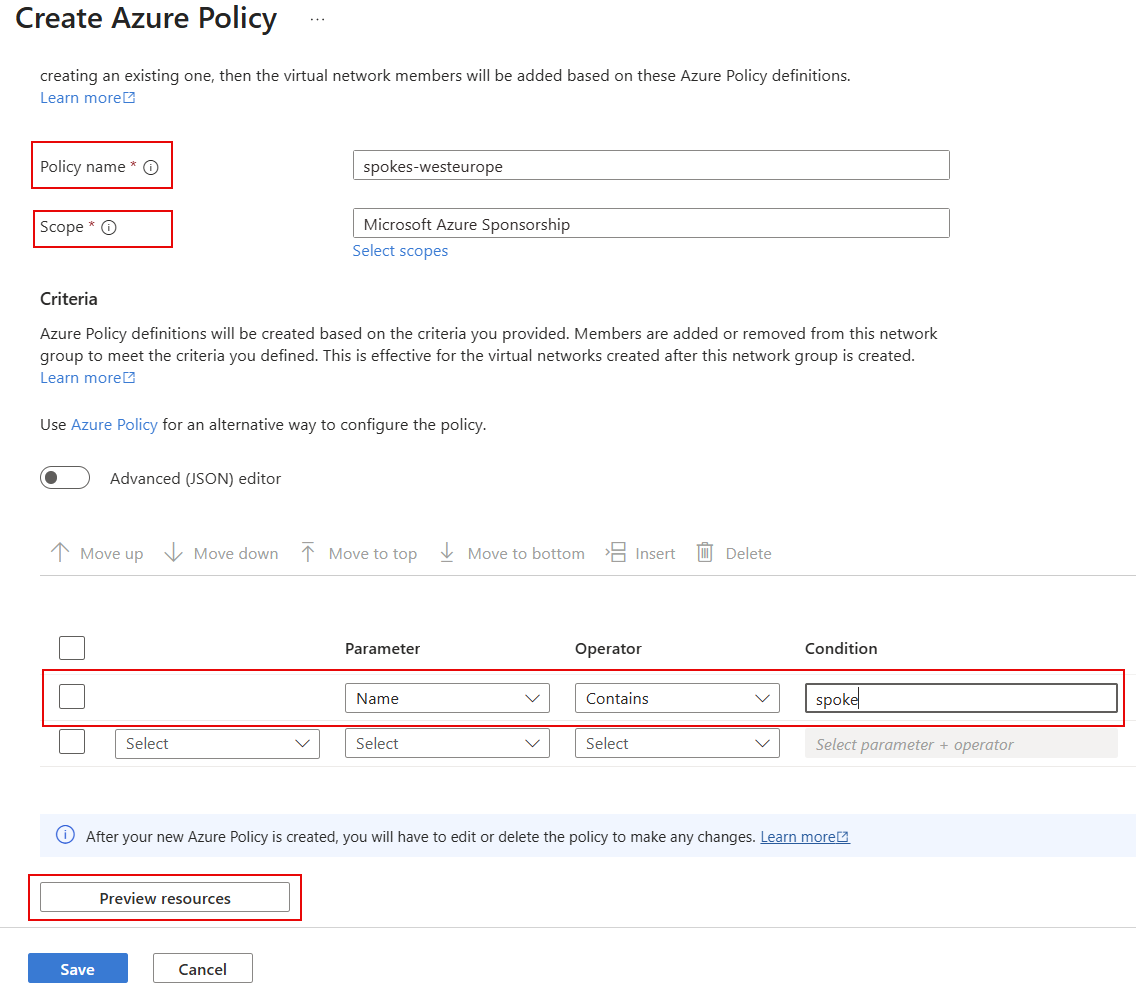Open the second row's Parameter Select dropdown

[217, 743]
